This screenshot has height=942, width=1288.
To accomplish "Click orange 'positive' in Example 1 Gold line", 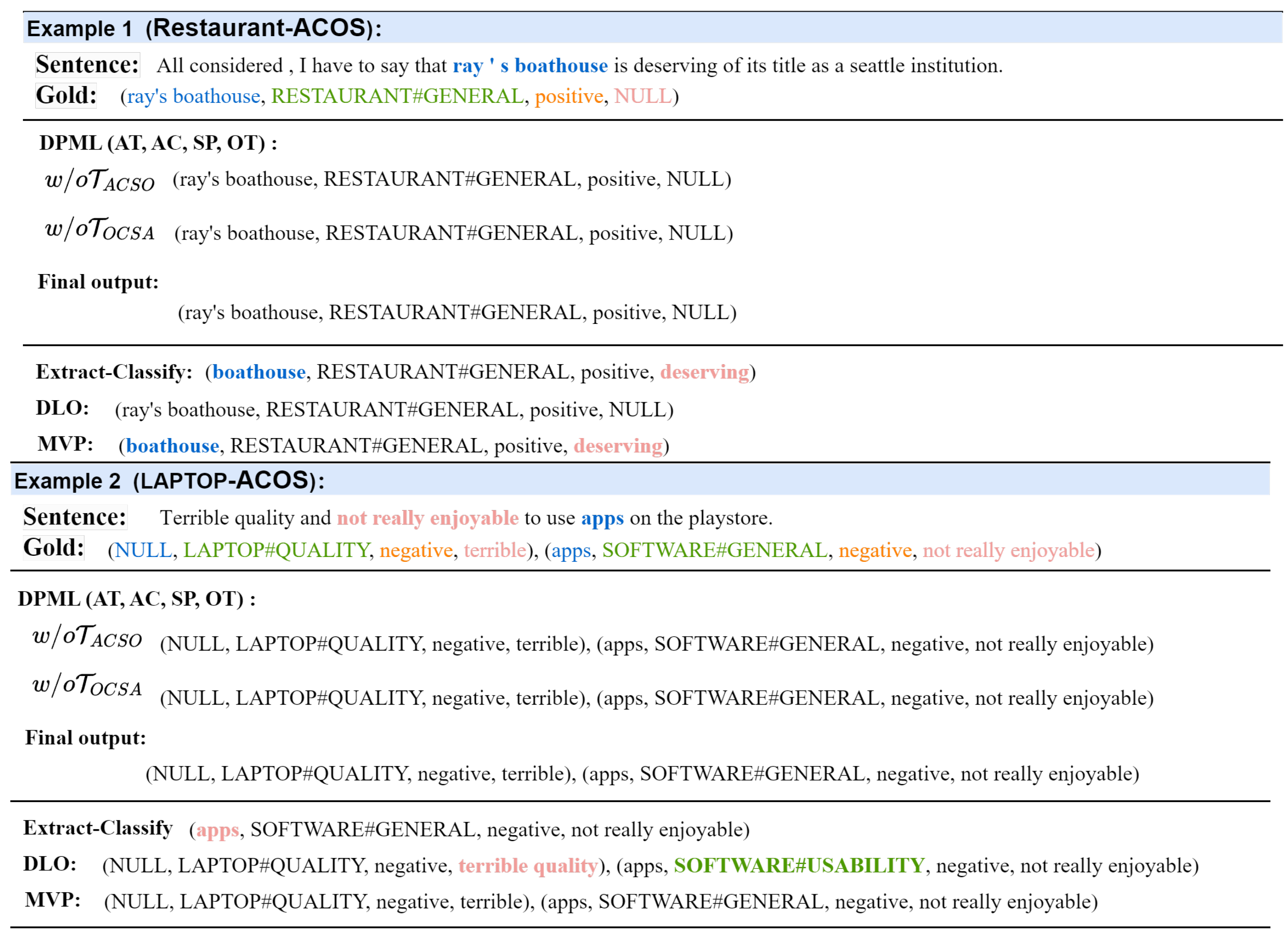I will tap(569, 96).
